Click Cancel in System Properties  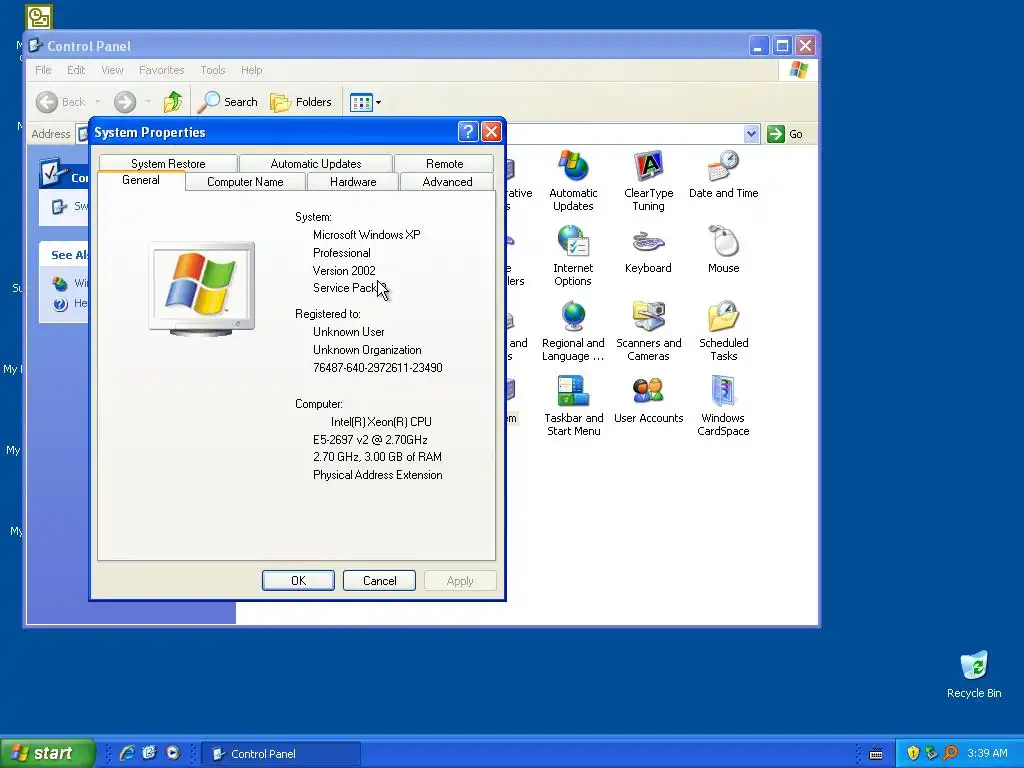tap(379, 581)
